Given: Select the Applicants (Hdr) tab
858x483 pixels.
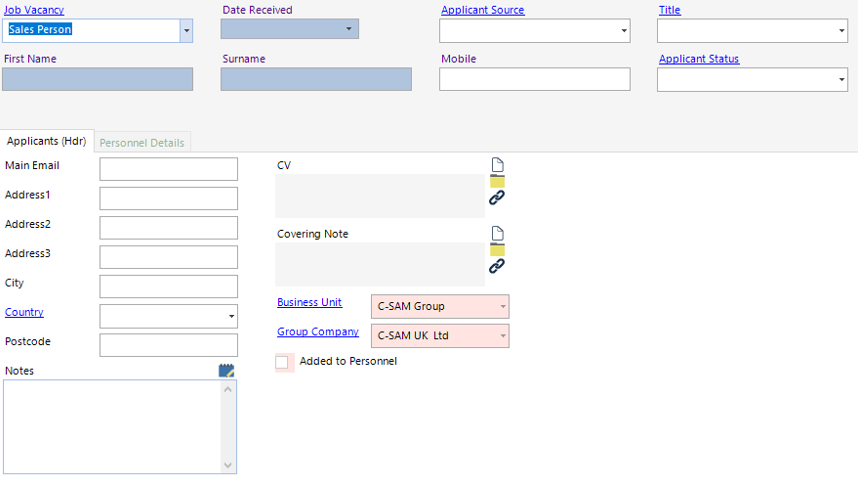Looking at the screenshot, I should 47,142.
